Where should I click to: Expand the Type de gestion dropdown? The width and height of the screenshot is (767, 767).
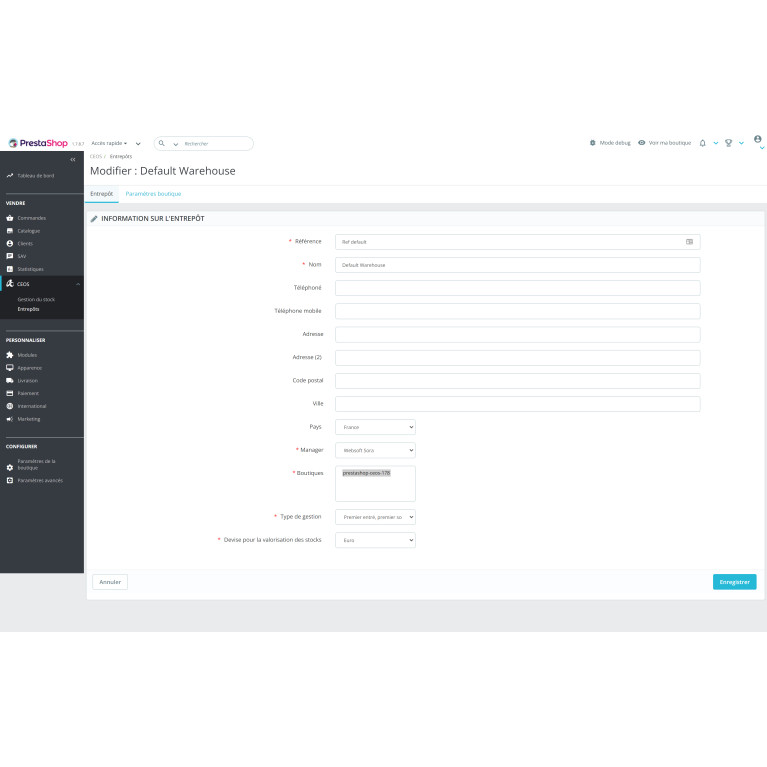pyautogui.click(x=374, y=517)
